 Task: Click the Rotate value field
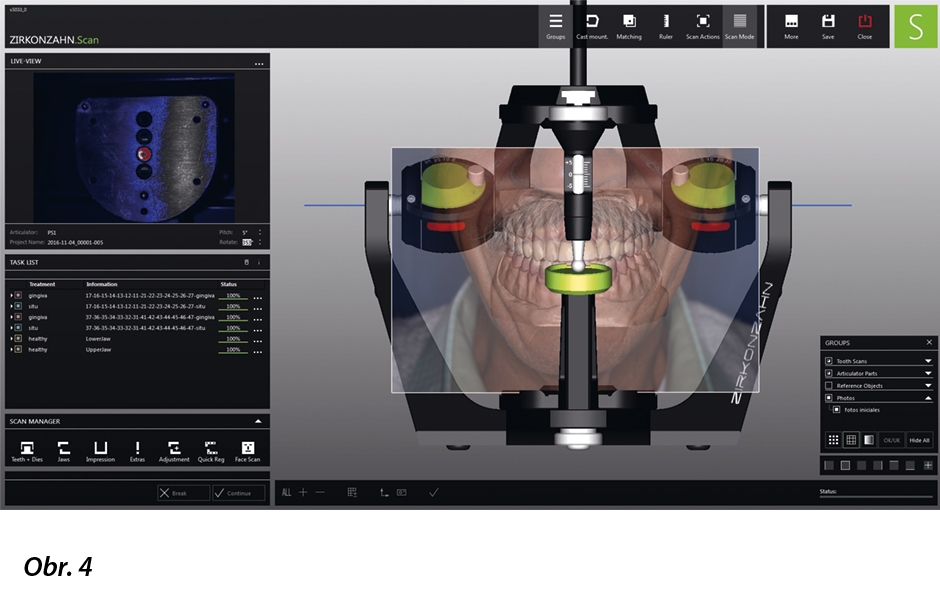(x=247, y=242)
